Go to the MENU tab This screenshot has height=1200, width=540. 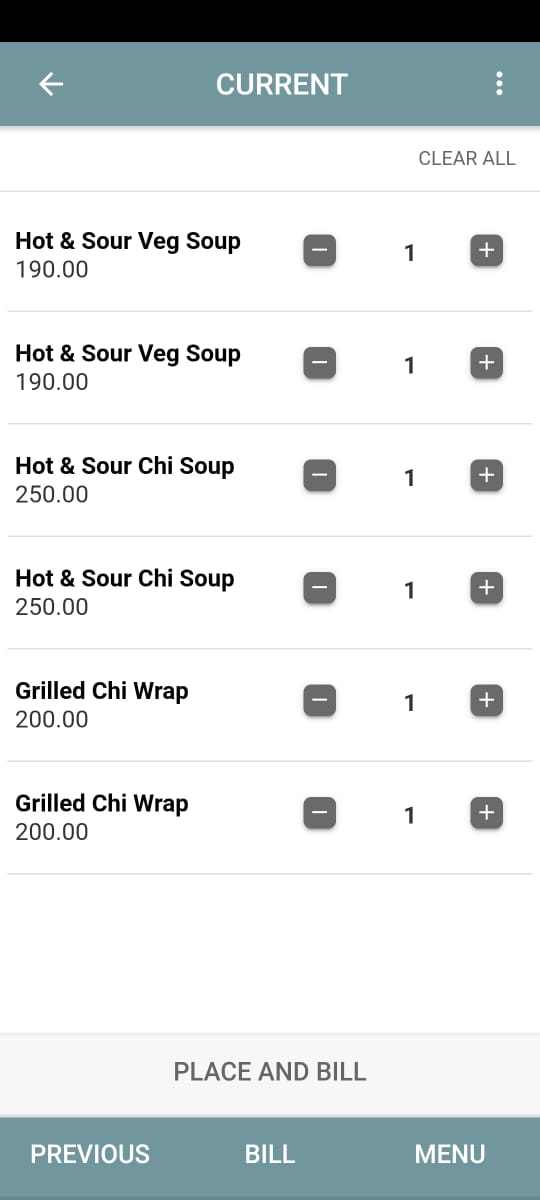[x=450, y=1154]
